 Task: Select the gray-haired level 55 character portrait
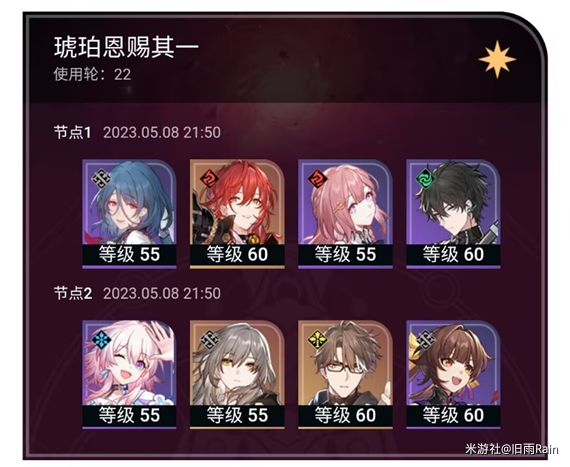coord(237,375)
